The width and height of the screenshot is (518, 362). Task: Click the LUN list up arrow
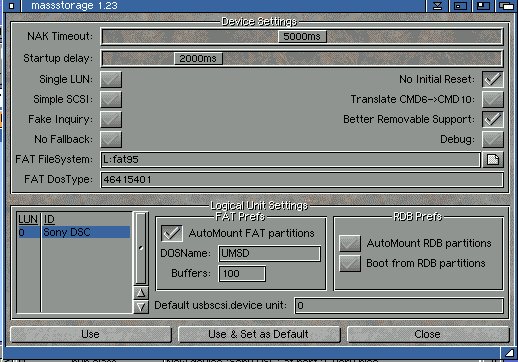[x=141, y=293]
